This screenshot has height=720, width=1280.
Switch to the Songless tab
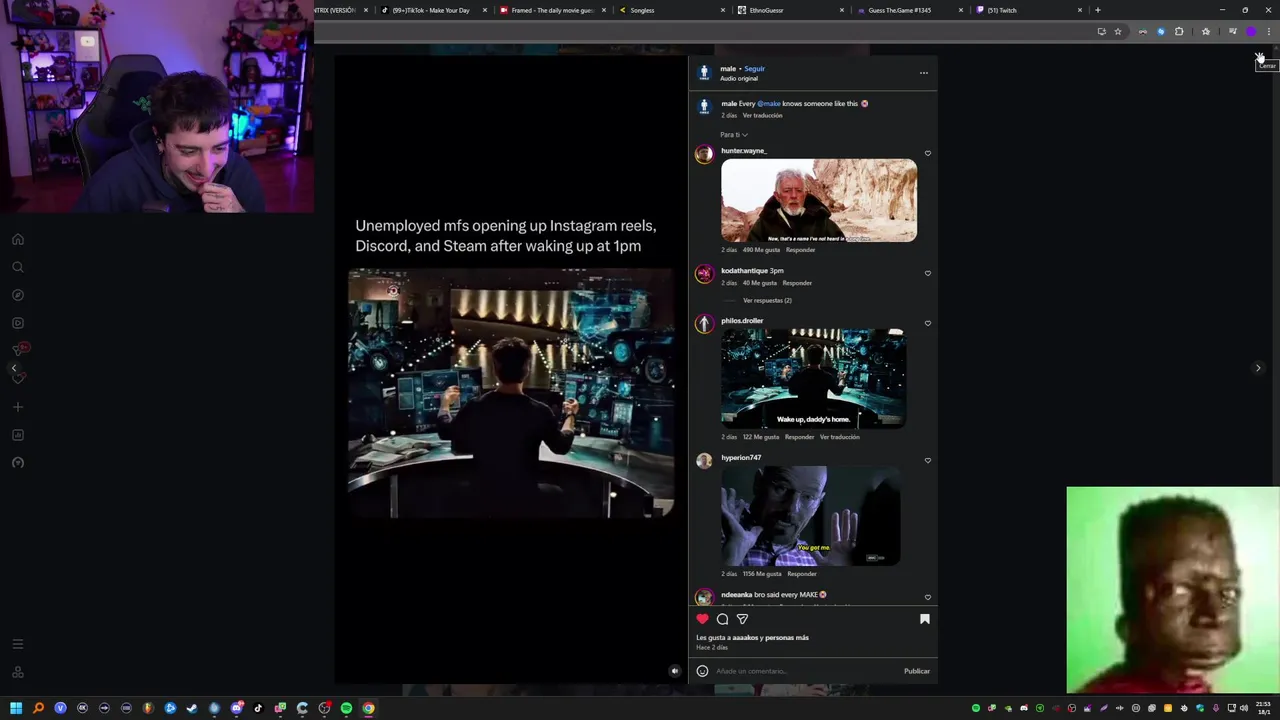tap(671, 10)
